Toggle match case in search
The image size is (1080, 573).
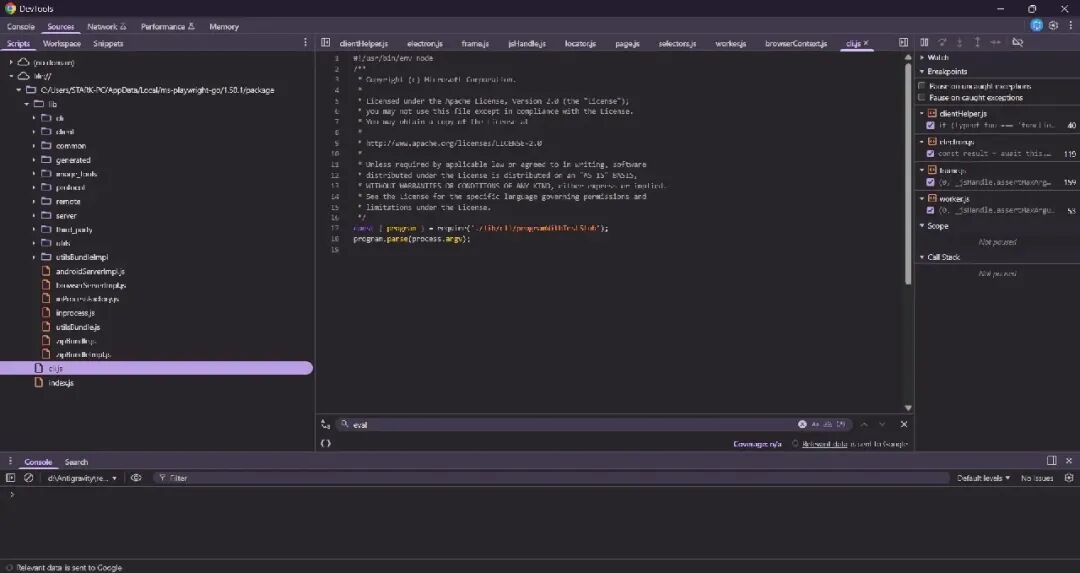coord(816,424)
